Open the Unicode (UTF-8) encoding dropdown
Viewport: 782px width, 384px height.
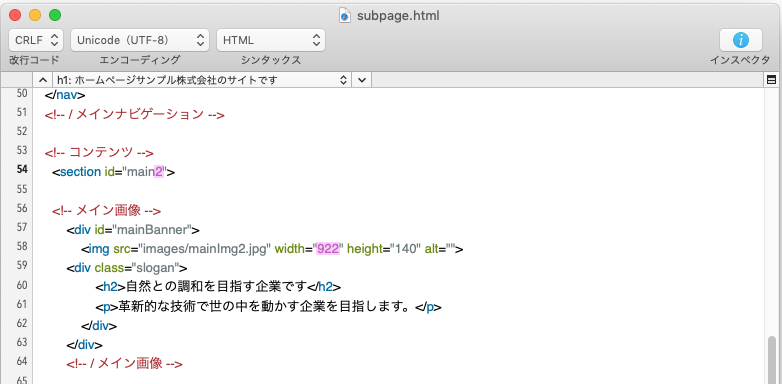point(140,40)
